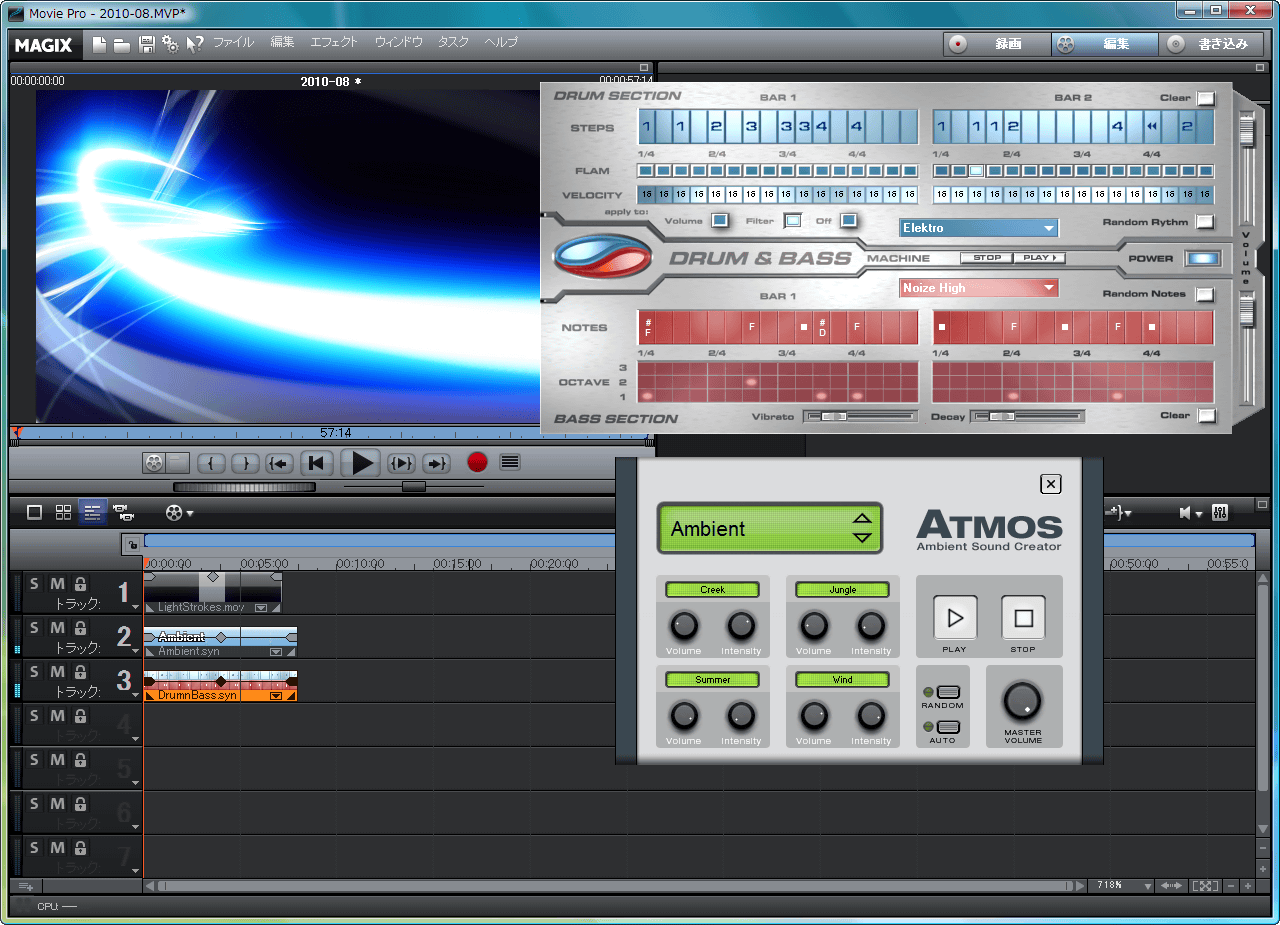Set the range end with the } marker button
The image size is (1280, 925).
coord(246,463)
